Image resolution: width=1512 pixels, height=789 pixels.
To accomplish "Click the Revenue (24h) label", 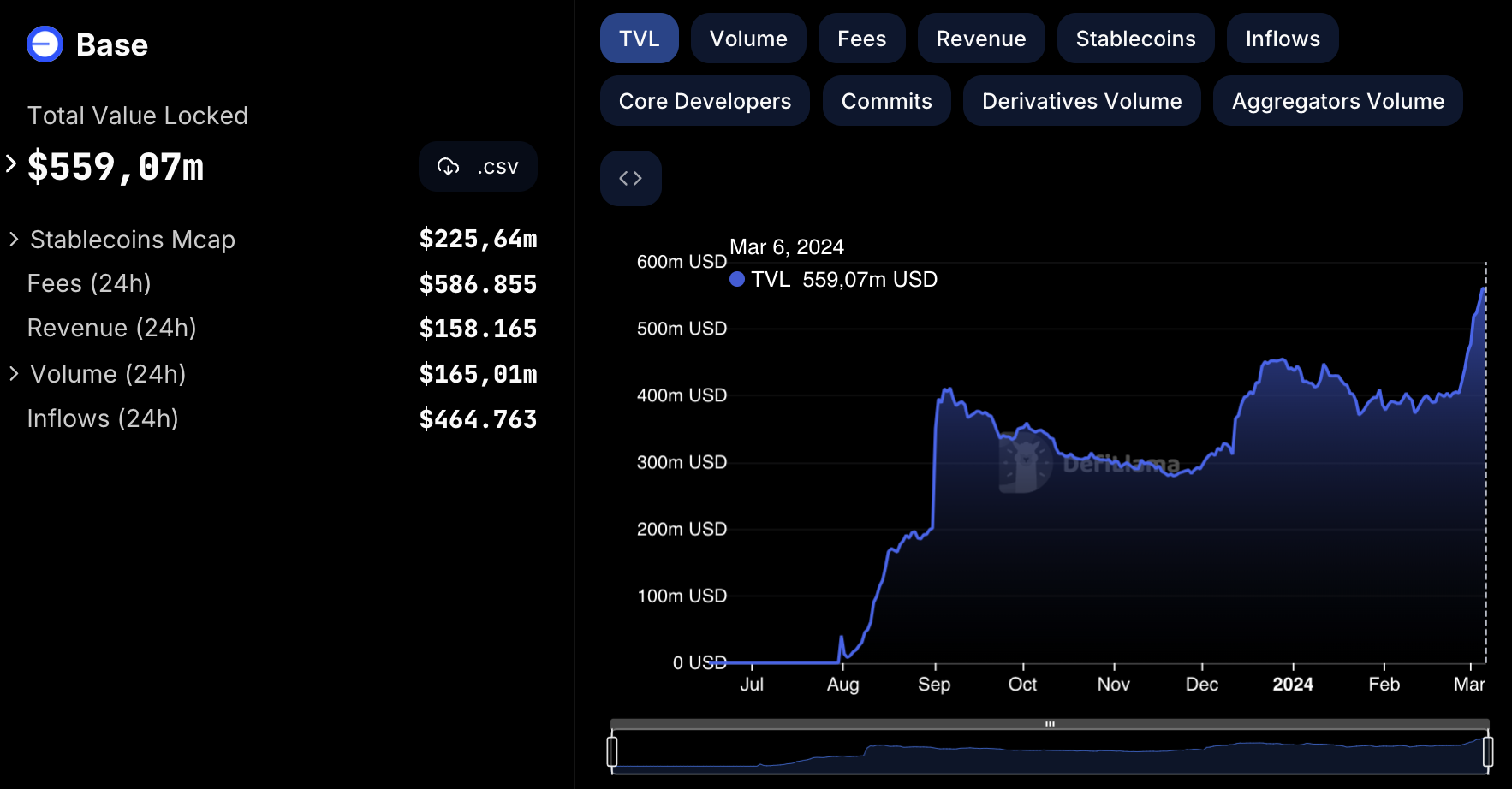I will [x=112, y=328].
